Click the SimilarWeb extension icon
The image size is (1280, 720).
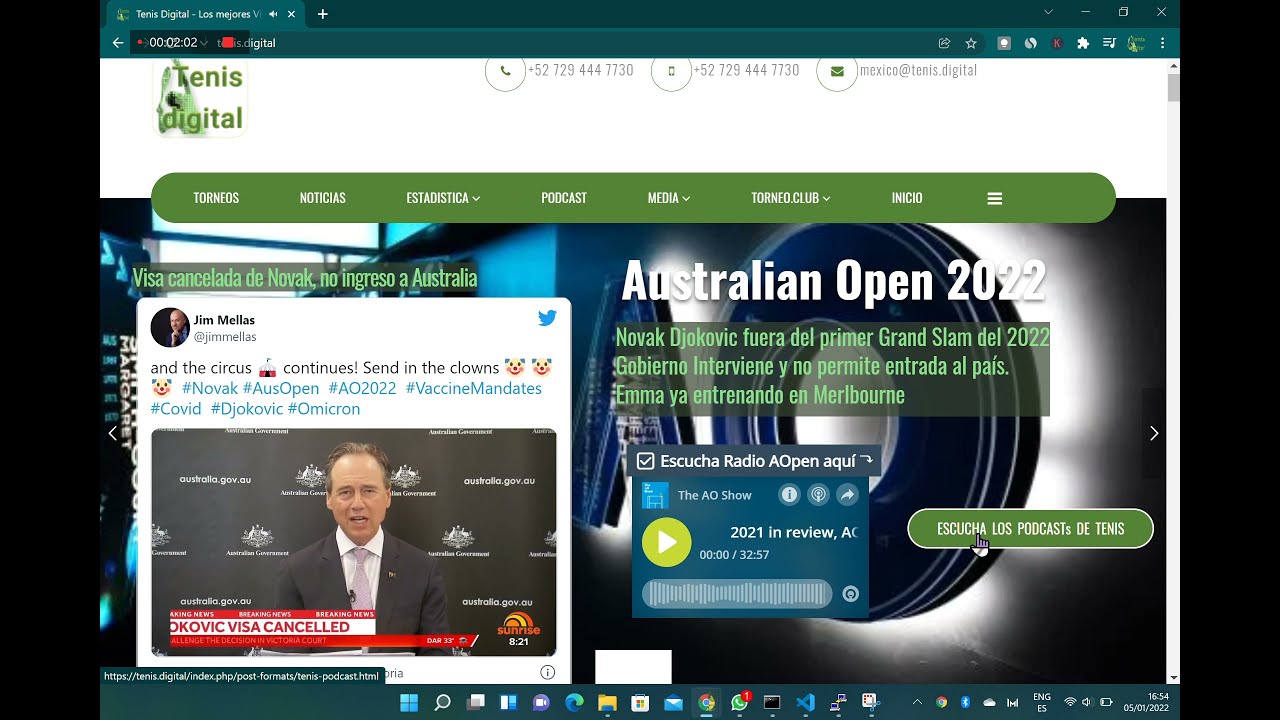1031,43
